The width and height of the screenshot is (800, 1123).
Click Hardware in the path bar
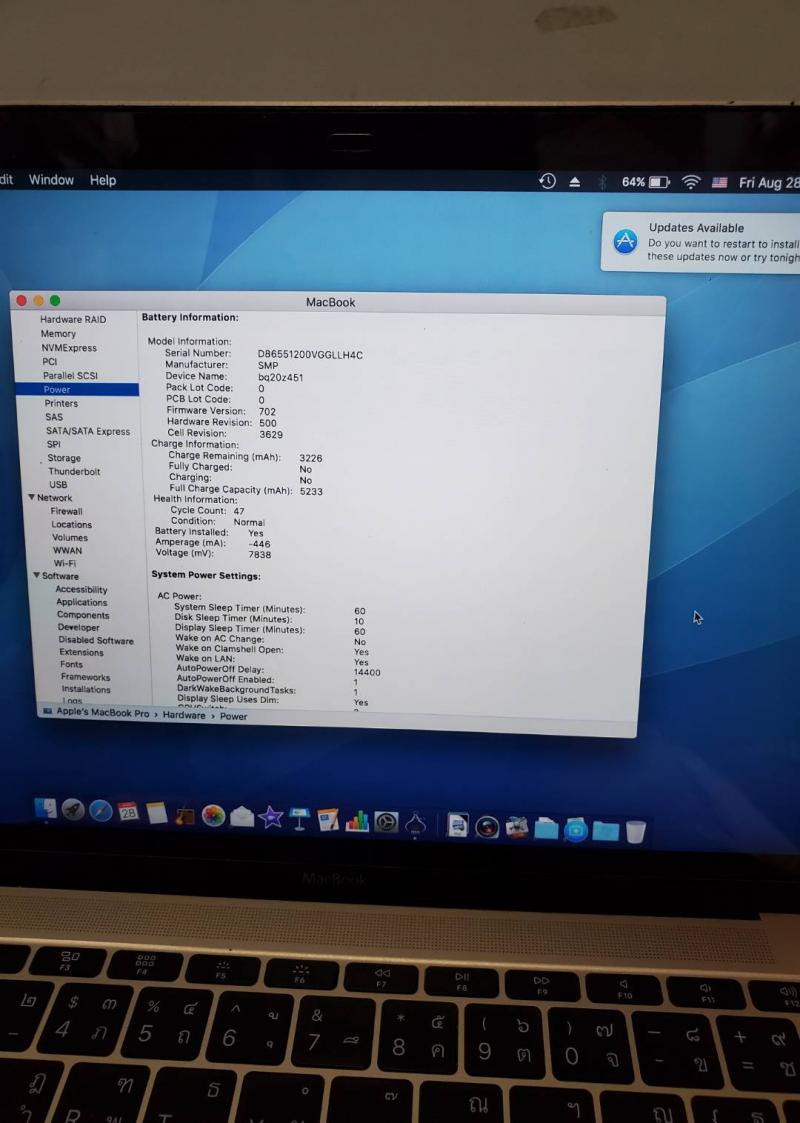point(183,715)
